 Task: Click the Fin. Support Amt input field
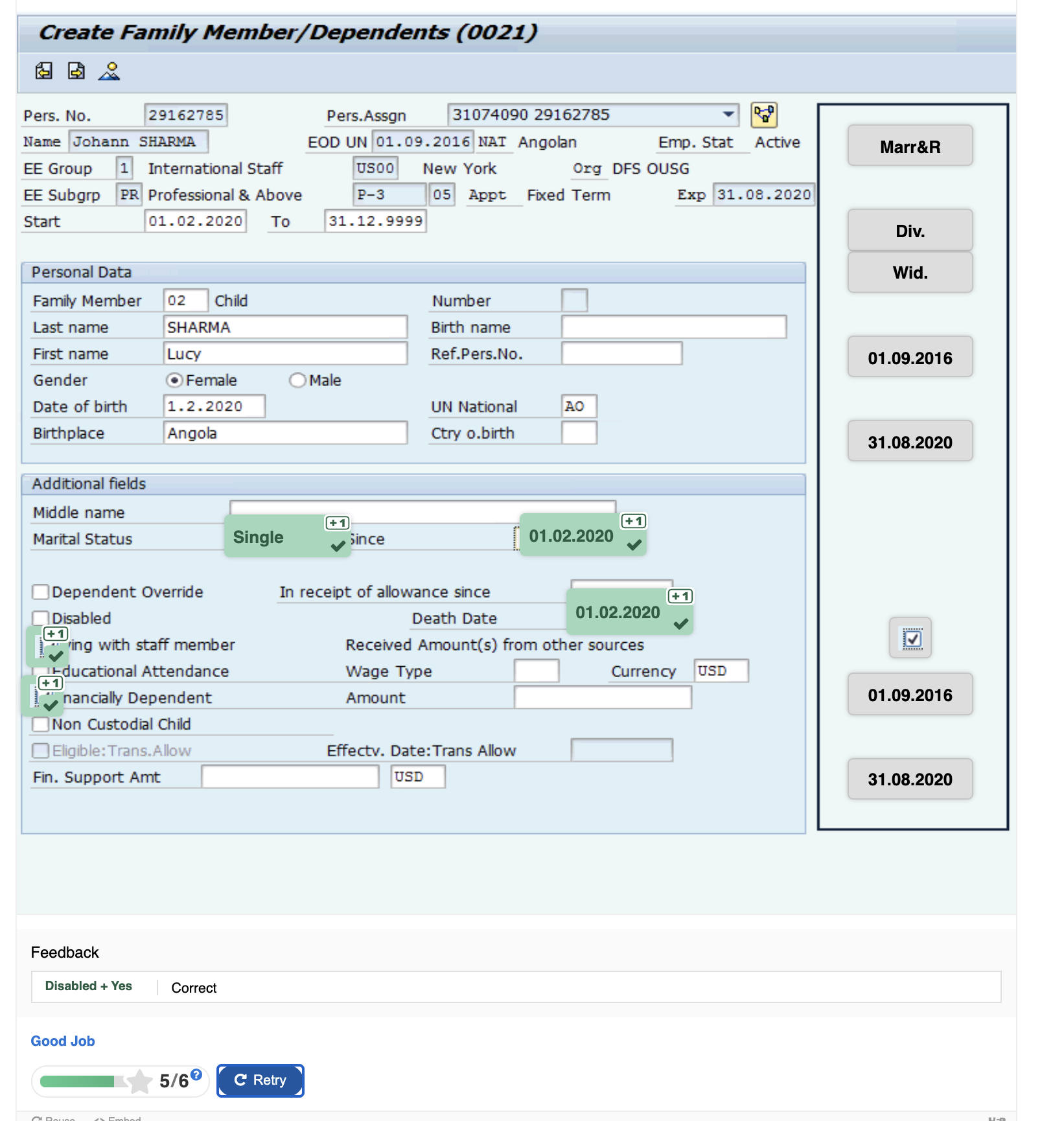pyautogui.click(x=290, y=777)
